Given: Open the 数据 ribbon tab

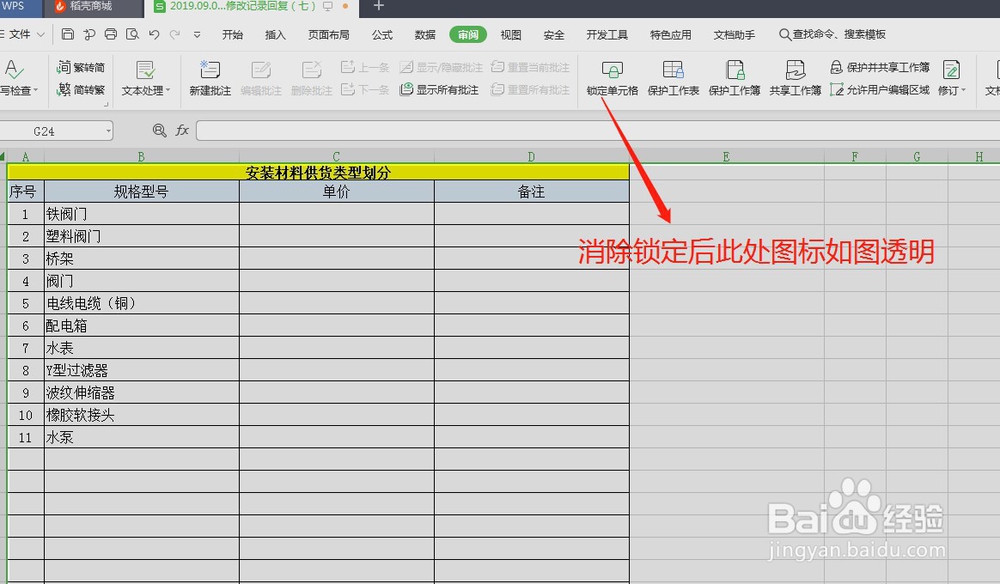Looking at the screenshot, I should tap(425, 35).
